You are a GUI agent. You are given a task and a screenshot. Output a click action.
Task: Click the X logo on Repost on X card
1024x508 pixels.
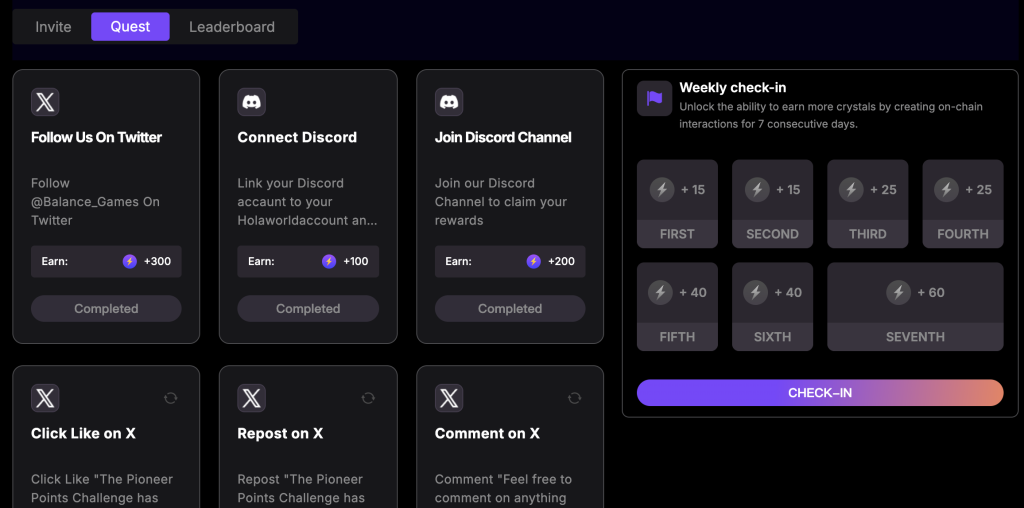[x=251, y=398]
